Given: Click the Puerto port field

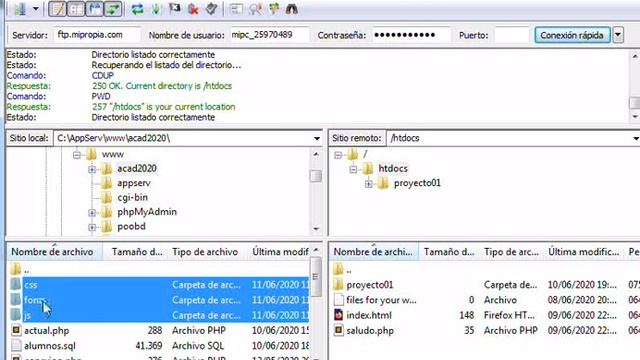Looking at the screenshot, I should (x=511, y=35).
